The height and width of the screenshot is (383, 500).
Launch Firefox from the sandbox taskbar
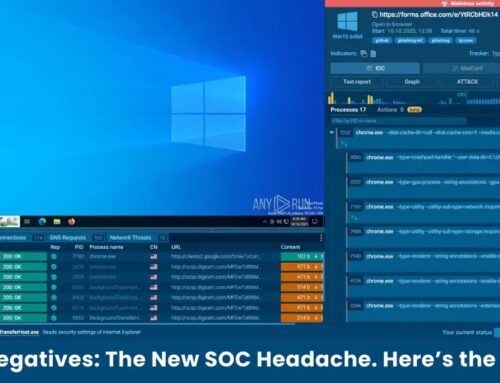(71, 221)
